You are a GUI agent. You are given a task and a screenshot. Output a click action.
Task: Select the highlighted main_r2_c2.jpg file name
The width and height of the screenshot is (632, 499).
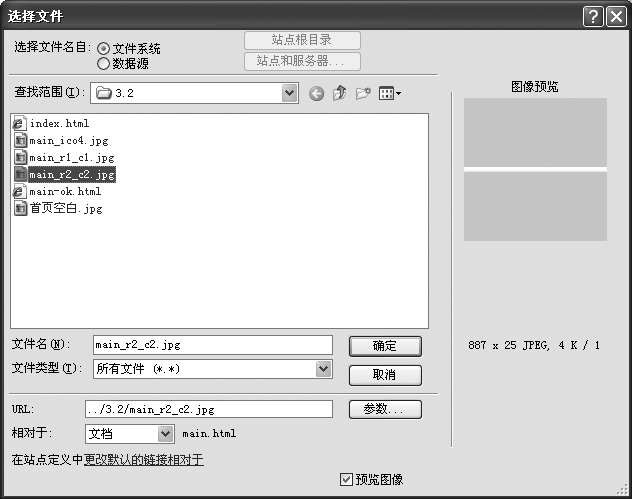[72, 175]
